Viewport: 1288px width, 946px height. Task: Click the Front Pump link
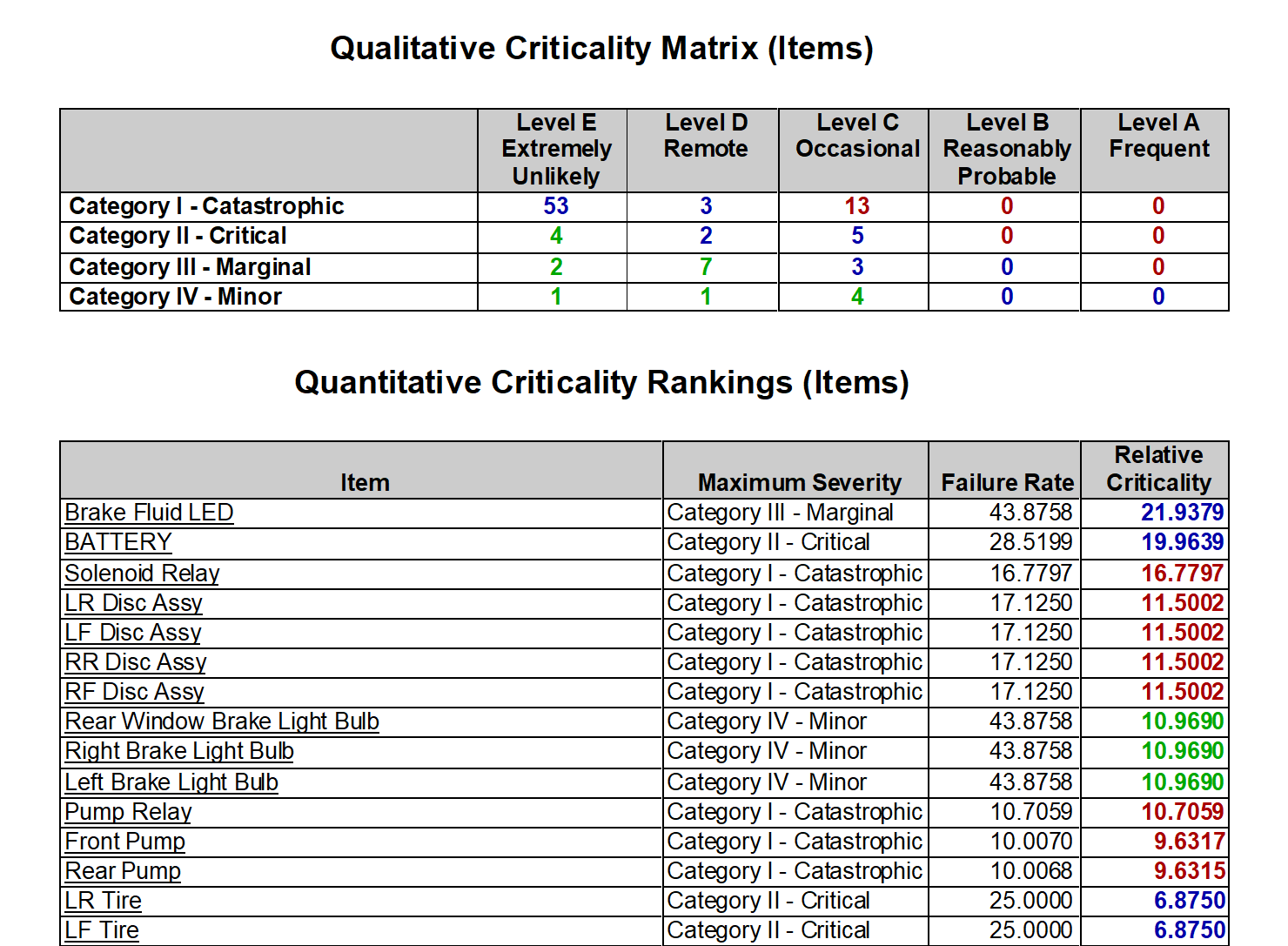tap(125, 842)
